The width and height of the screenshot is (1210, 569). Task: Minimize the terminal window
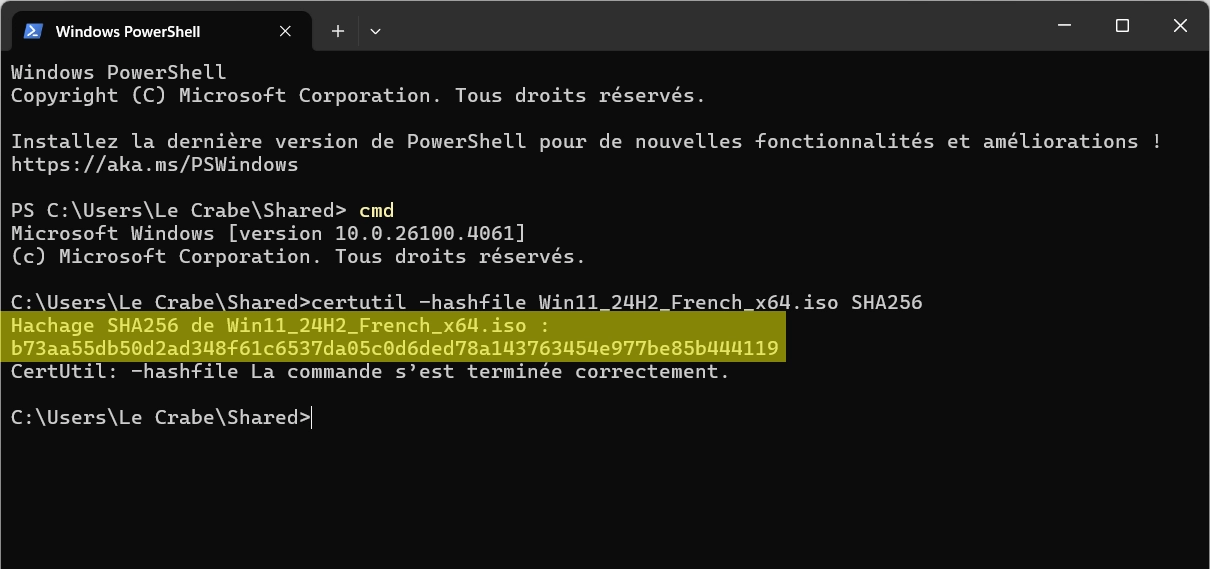(x=1064, y=26)
